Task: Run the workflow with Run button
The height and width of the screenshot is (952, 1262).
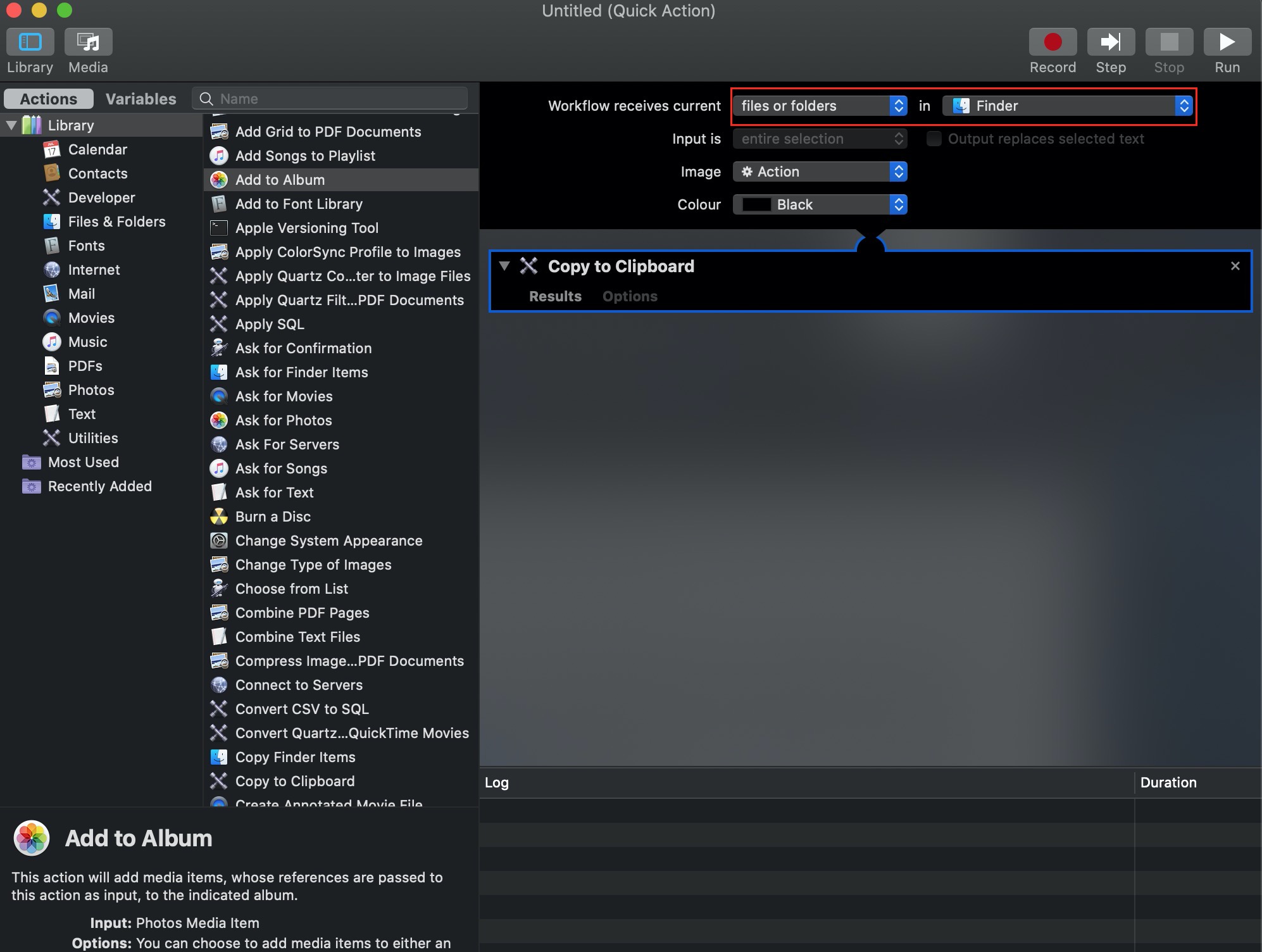Action: click(1227, 42)
